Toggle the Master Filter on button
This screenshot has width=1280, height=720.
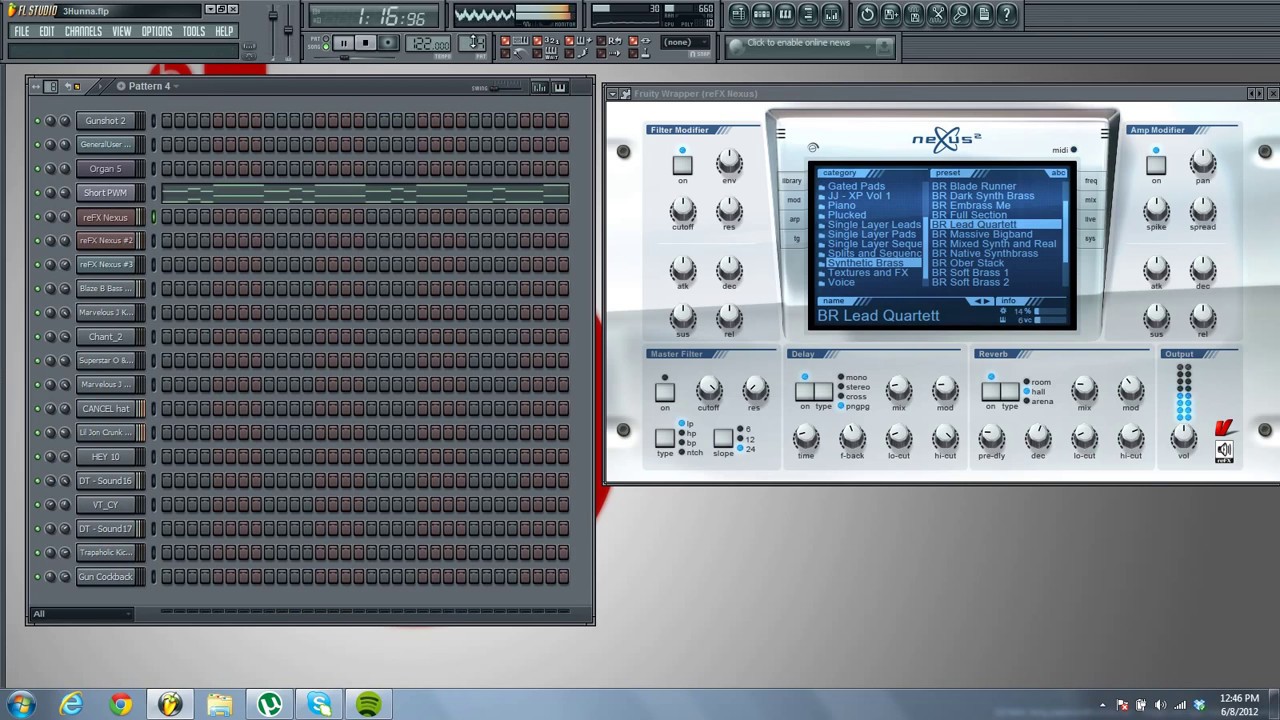click(x=665, y=391)
